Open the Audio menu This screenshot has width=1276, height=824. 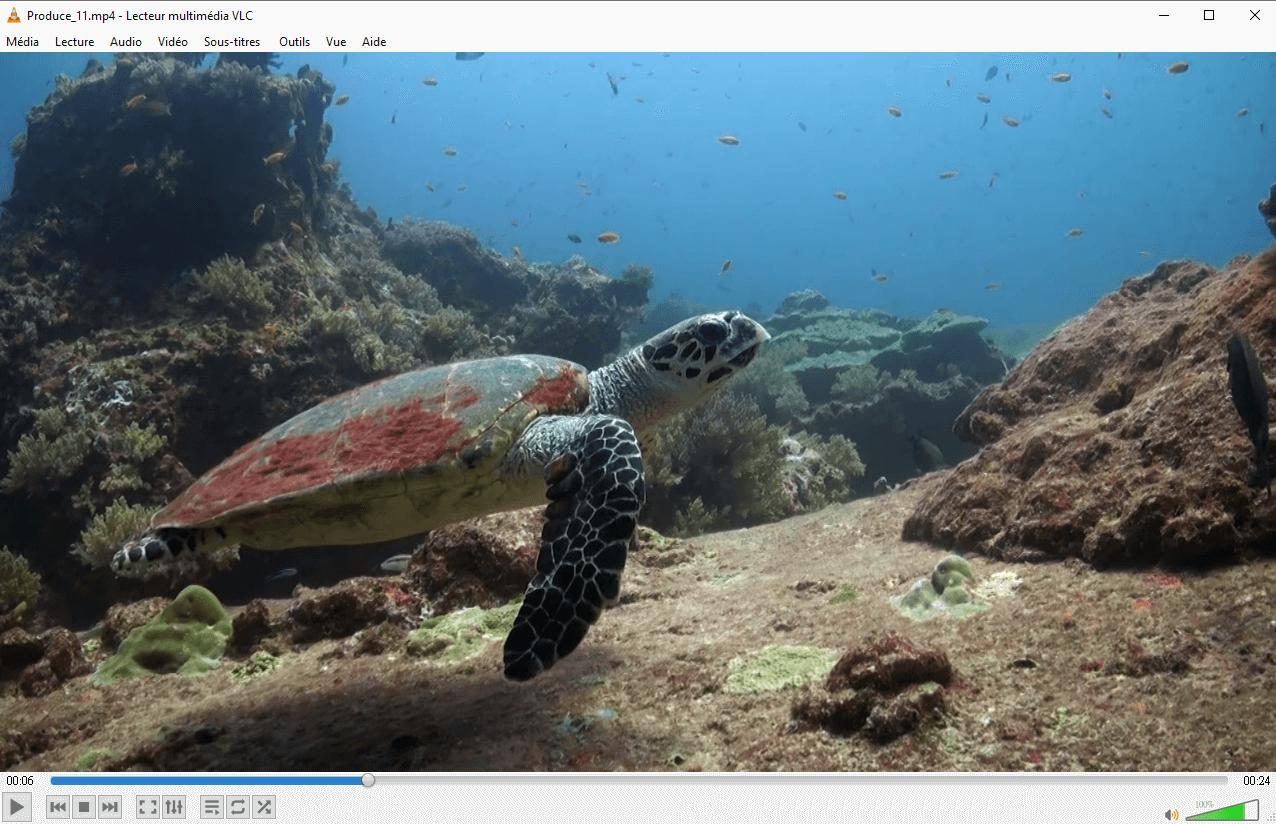[x=126, y=42]
